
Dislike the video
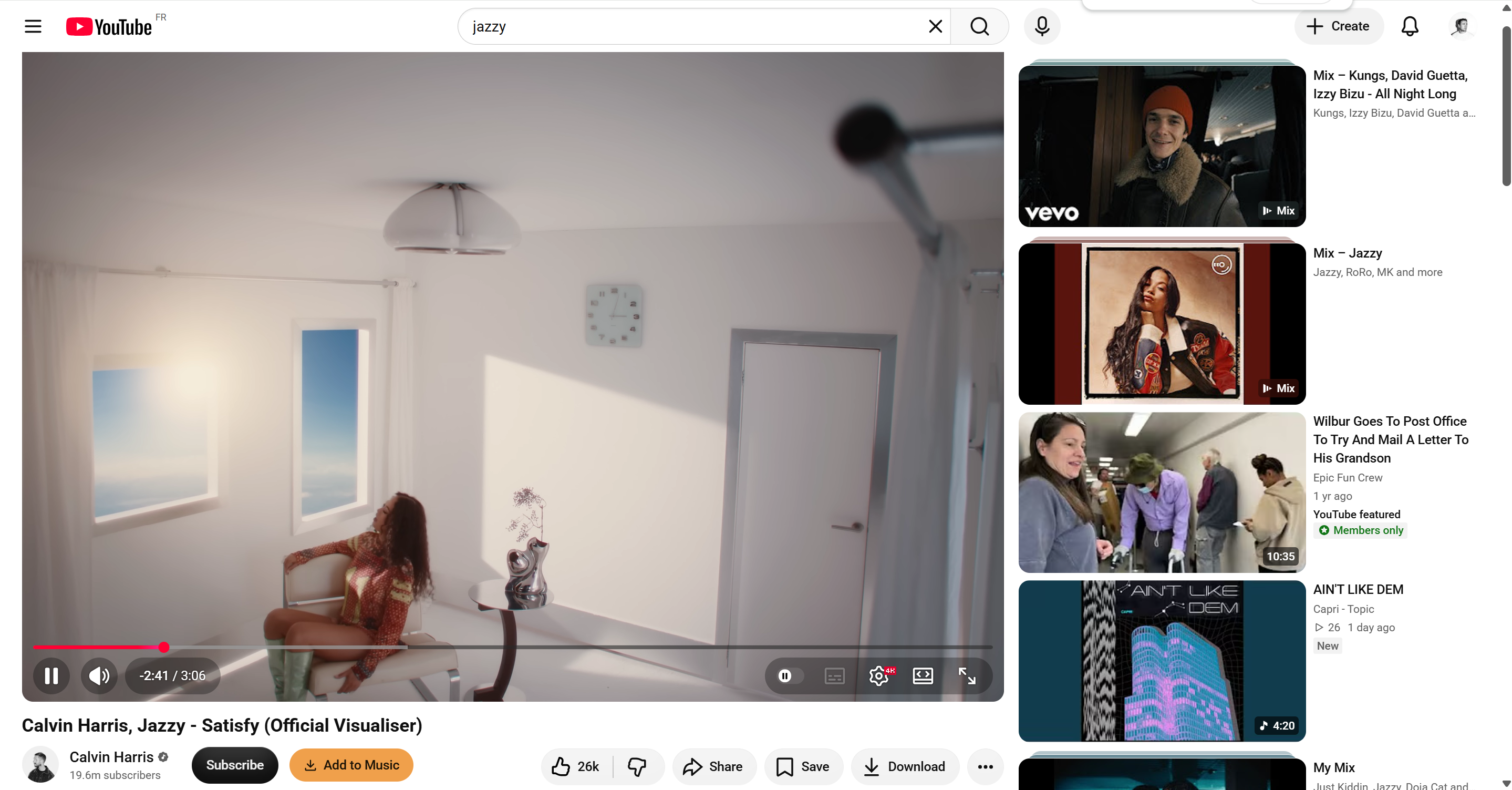click(637, 766)
